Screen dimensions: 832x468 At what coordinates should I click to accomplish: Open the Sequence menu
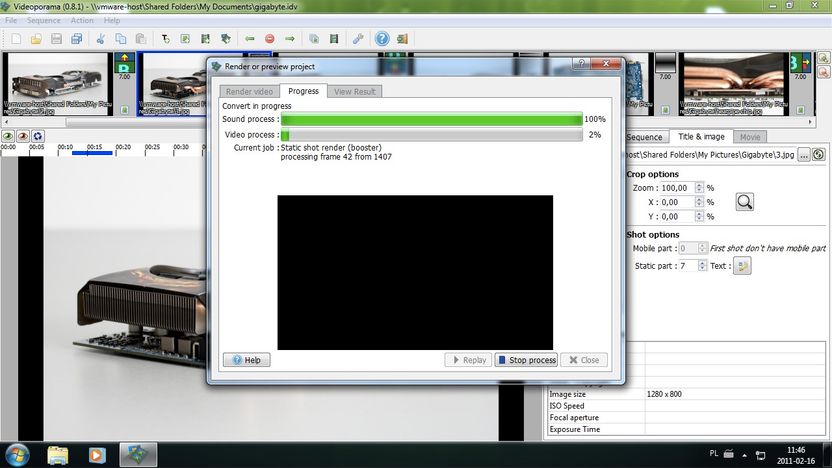pos(44,20)
